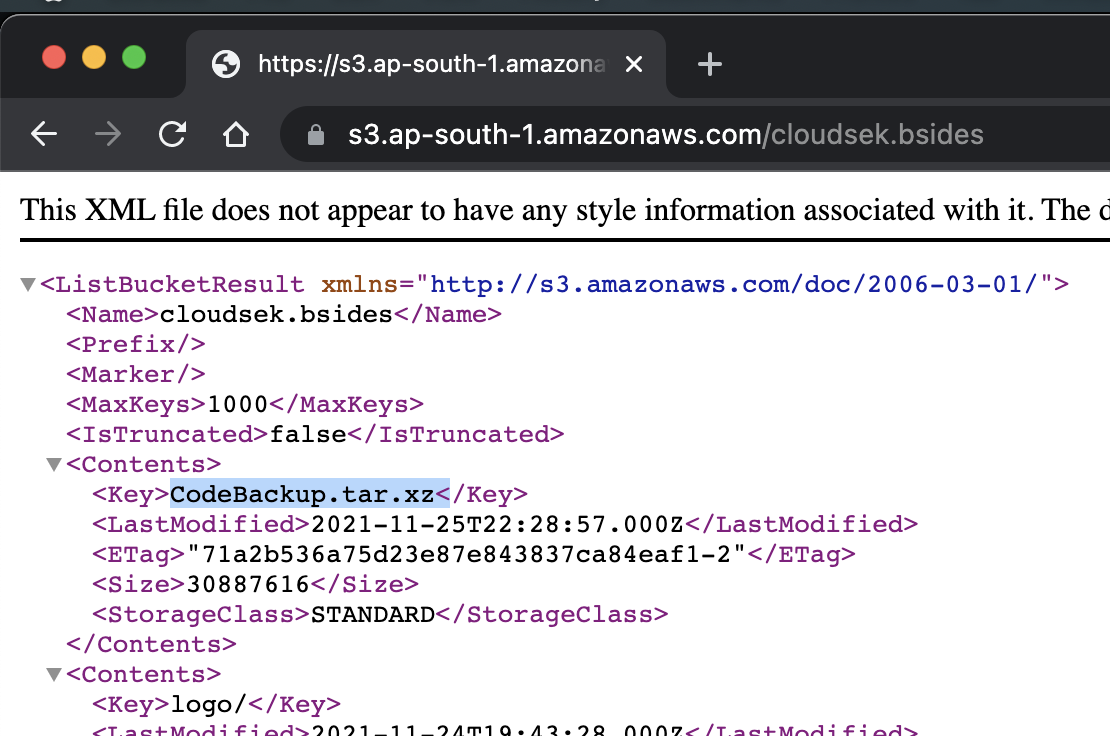The image size is (1110, 736).
Task: Click the IsTruncated value false
Action: [309, 434]
